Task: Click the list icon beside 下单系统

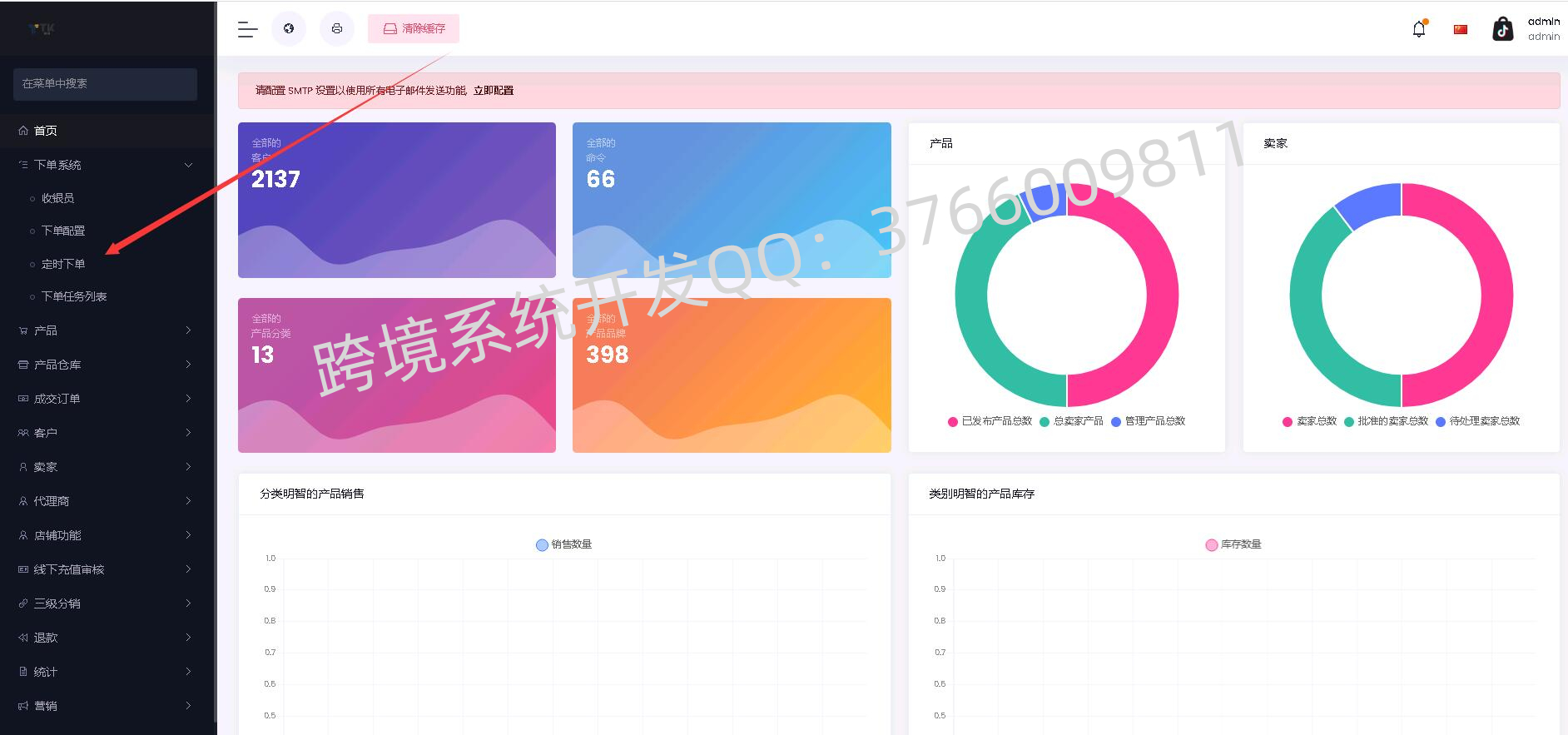Action: [23, 165]
